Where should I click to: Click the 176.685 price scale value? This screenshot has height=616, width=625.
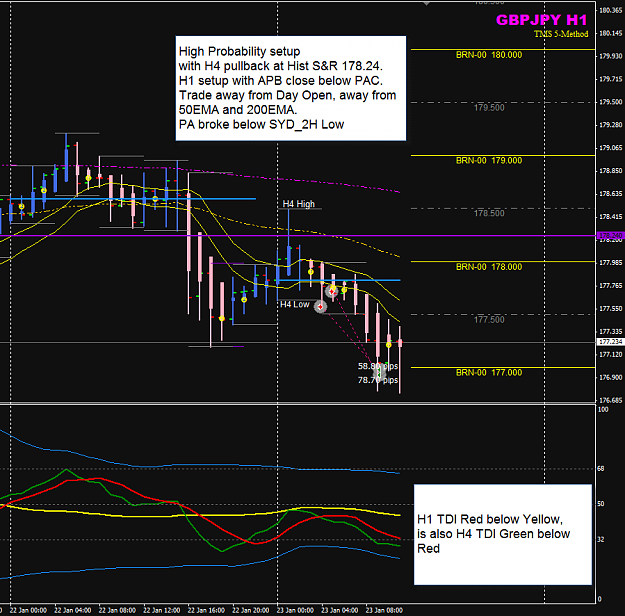pos(611,400)
